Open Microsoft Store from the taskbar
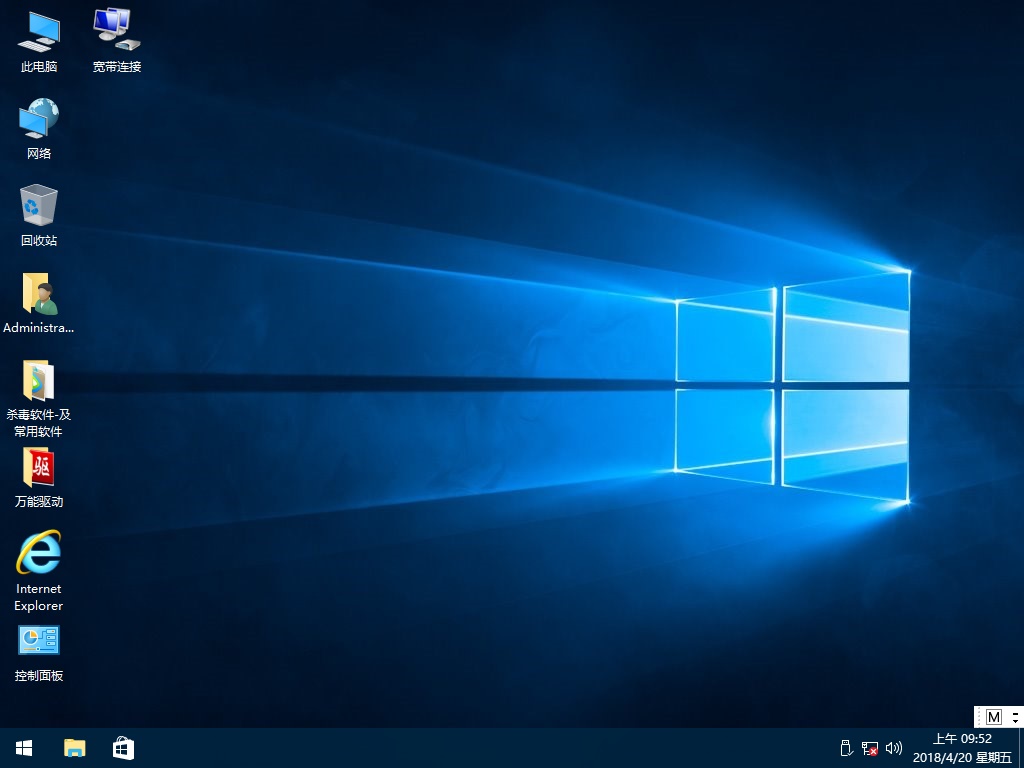This screenshot has width=1024, height=768. [x=123, y=748]
